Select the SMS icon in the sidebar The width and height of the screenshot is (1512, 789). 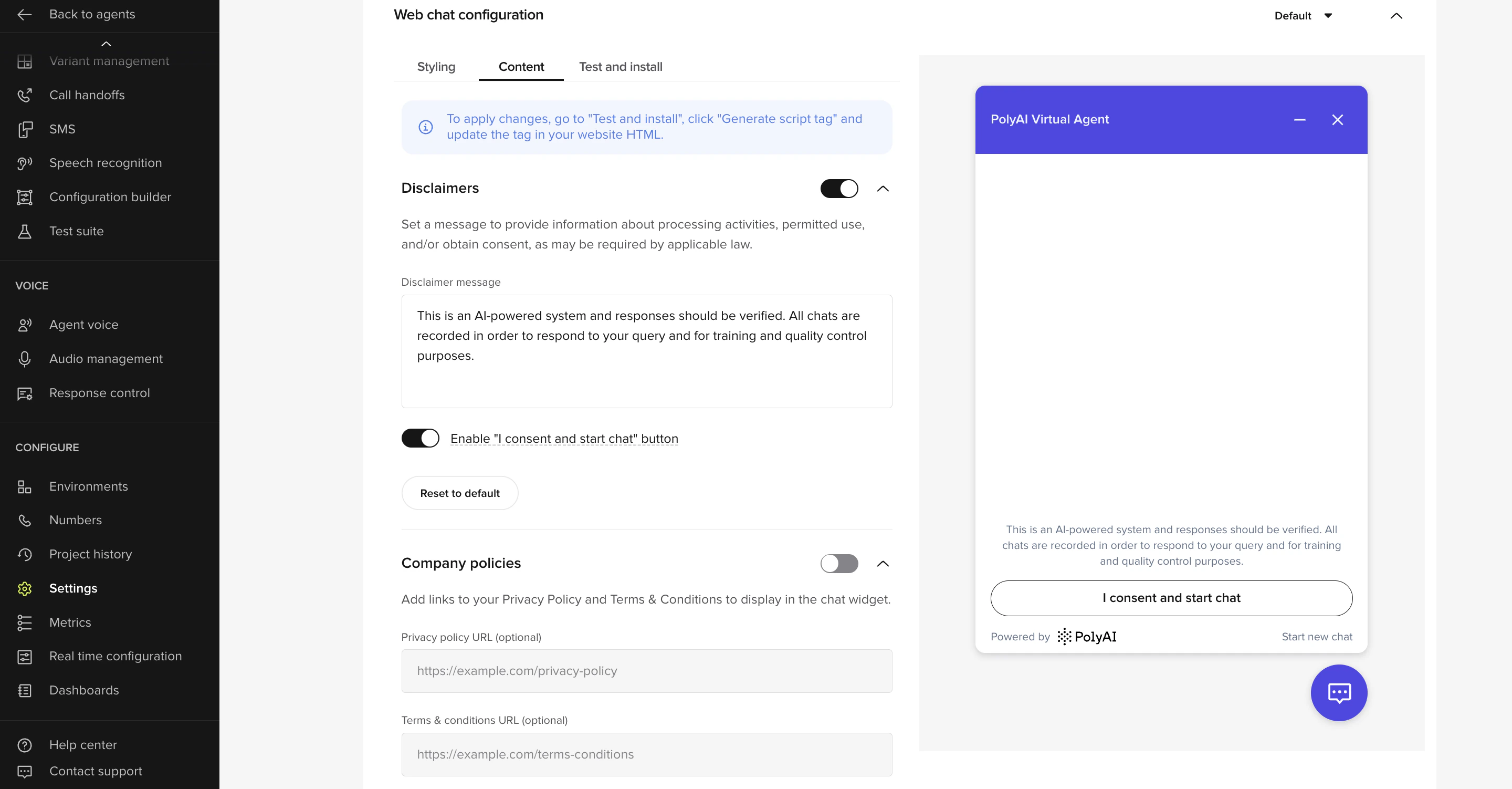(x=25, y=129)
